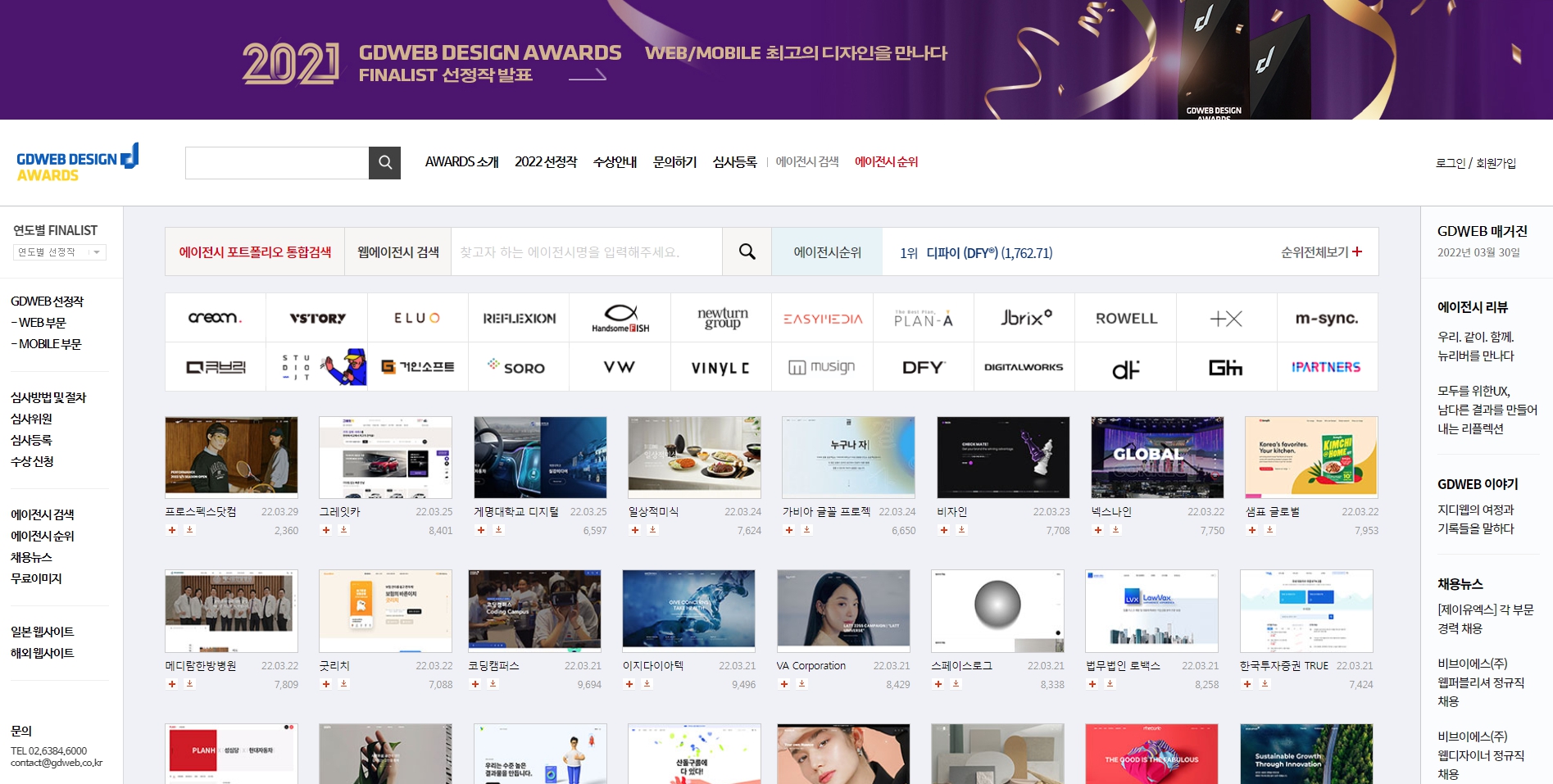The width and height of the screenshot is (1553, 784).
Task: Open the VW agency logo
Action: pos(620,367)
